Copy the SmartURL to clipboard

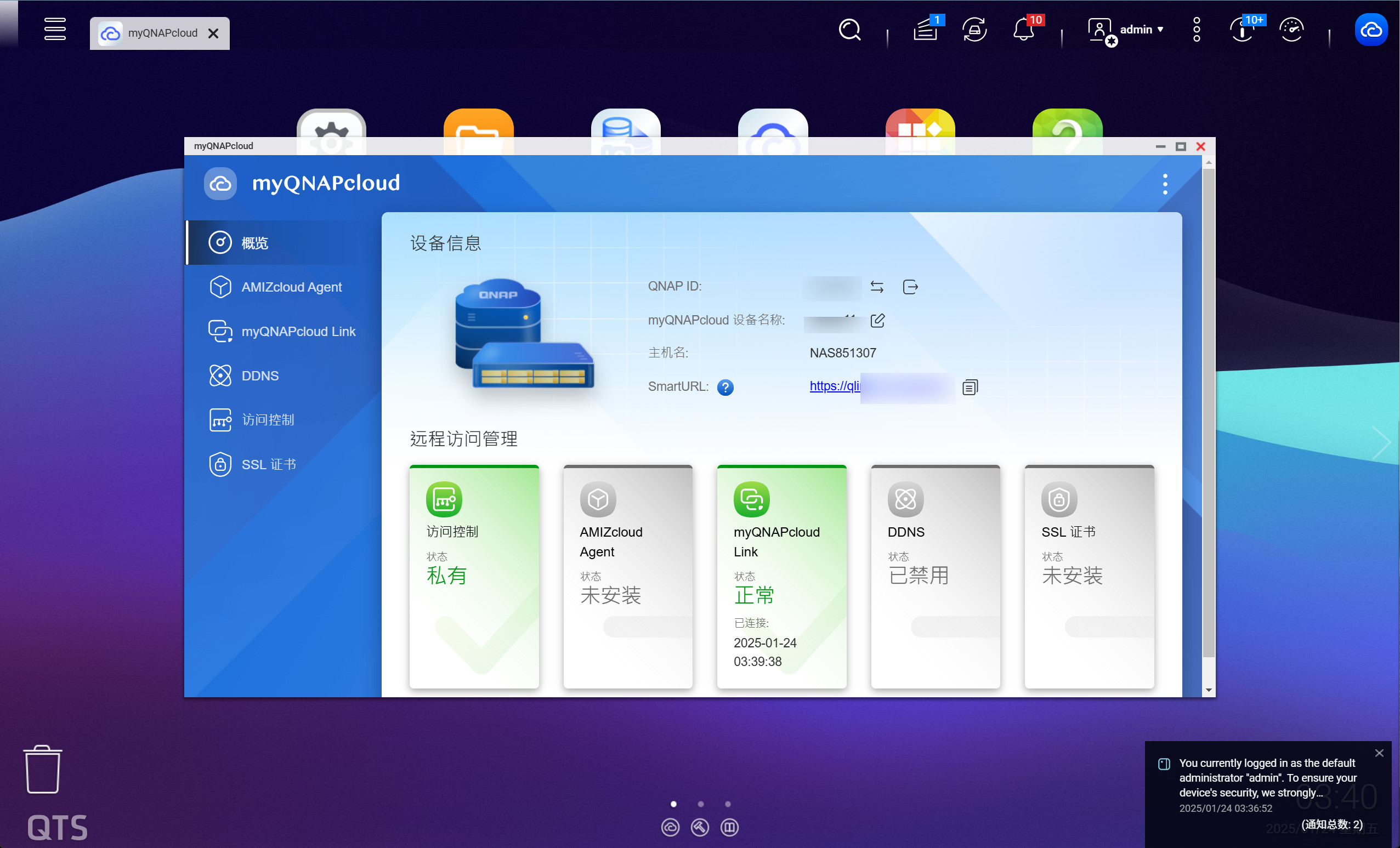pos(970,387)
